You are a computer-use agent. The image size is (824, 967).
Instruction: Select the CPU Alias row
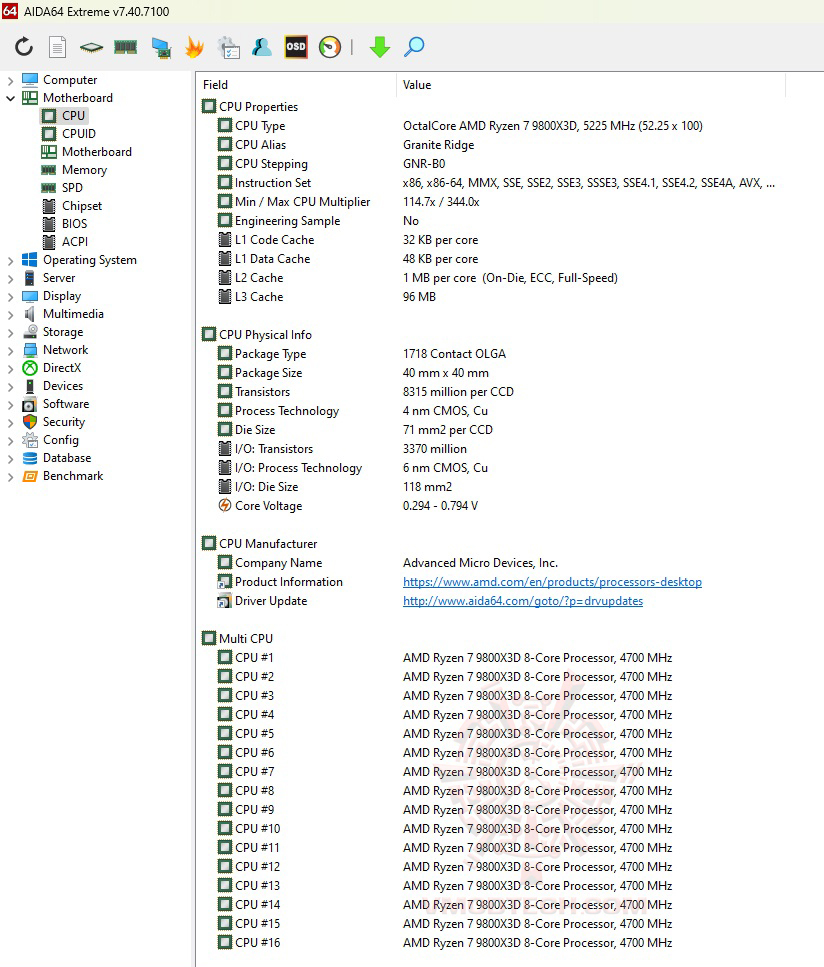493,145
